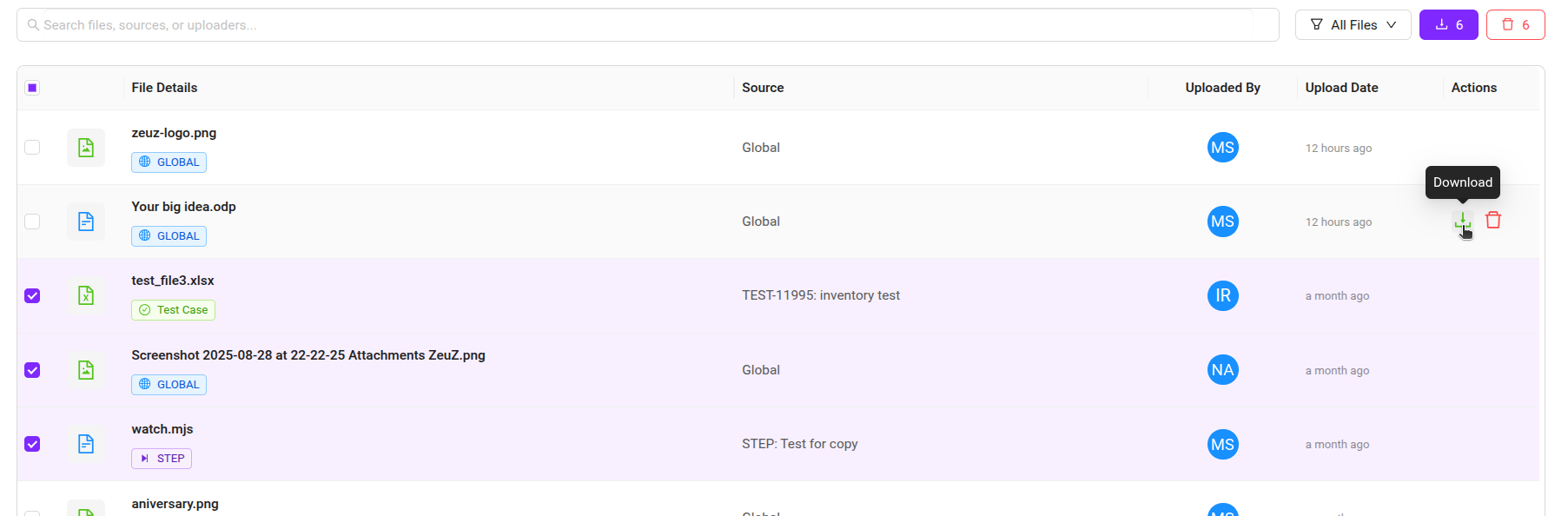
Task: Click the File Details column header
Action: point(164,88)
